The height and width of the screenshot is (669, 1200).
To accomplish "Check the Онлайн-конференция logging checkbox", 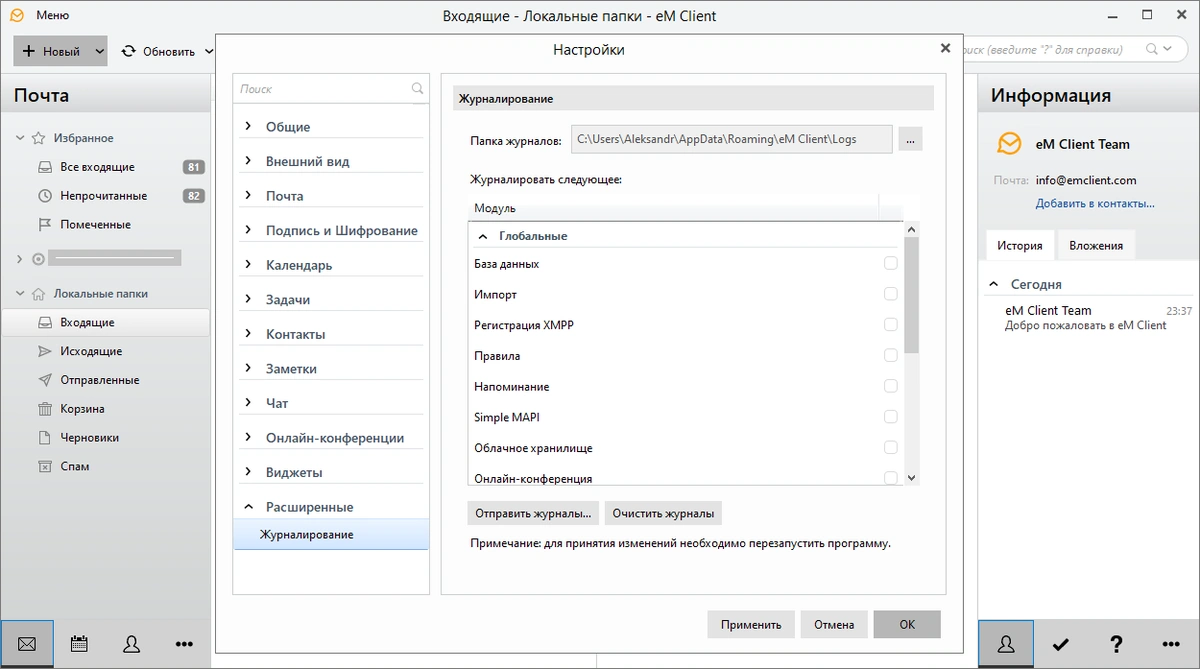I will [890, 478].
